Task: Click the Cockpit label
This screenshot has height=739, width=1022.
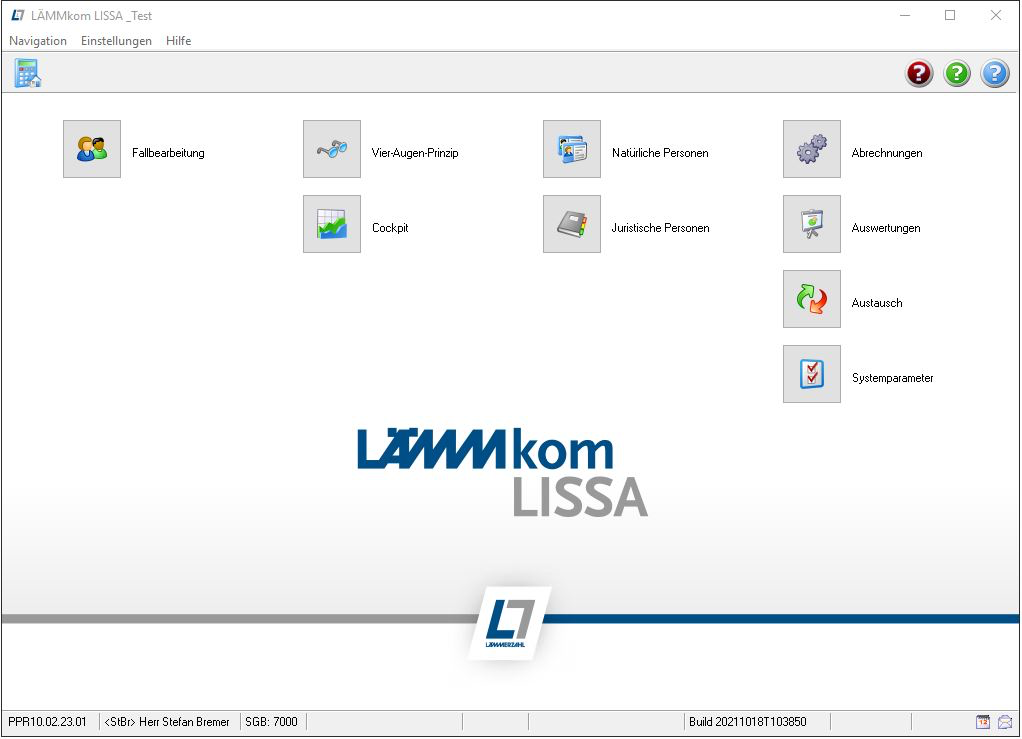Action: [x=390, y=227]
